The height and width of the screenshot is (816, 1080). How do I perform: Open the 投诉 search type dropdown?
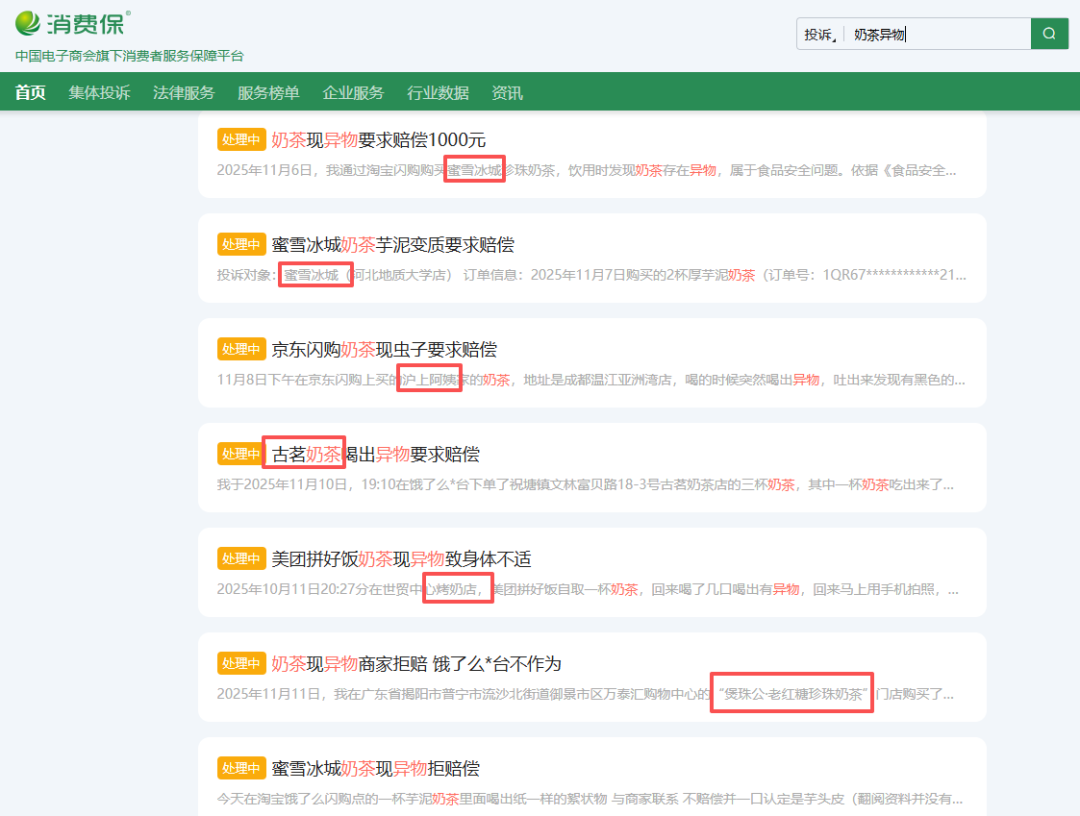820,35
